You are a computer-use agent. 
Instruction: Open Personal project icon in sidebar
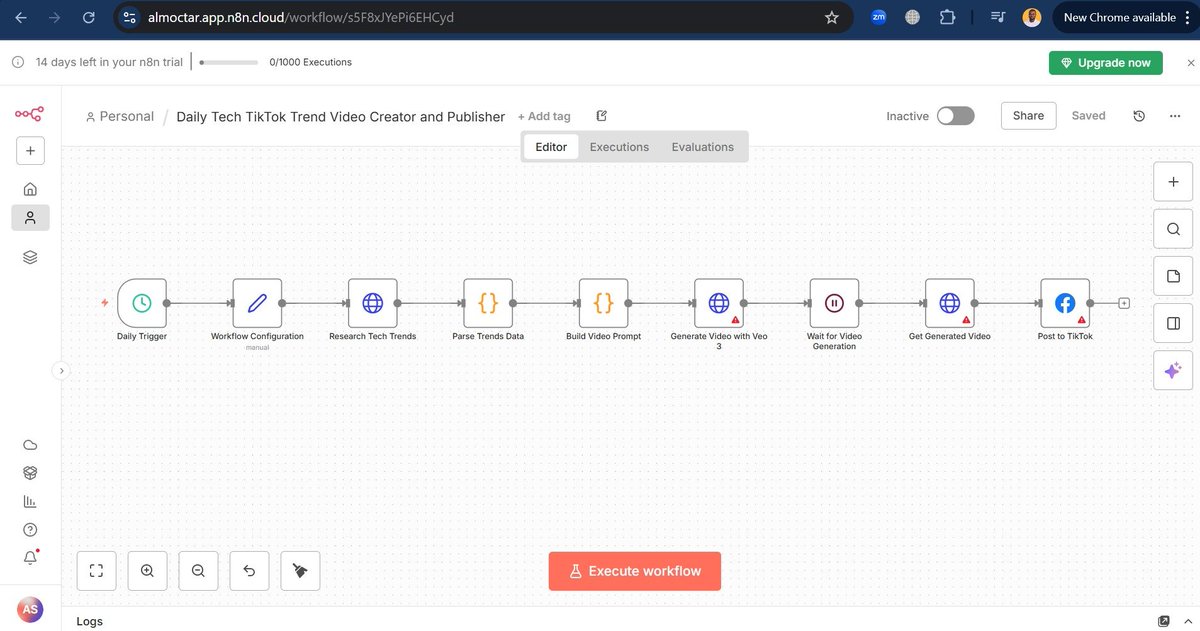30,217
